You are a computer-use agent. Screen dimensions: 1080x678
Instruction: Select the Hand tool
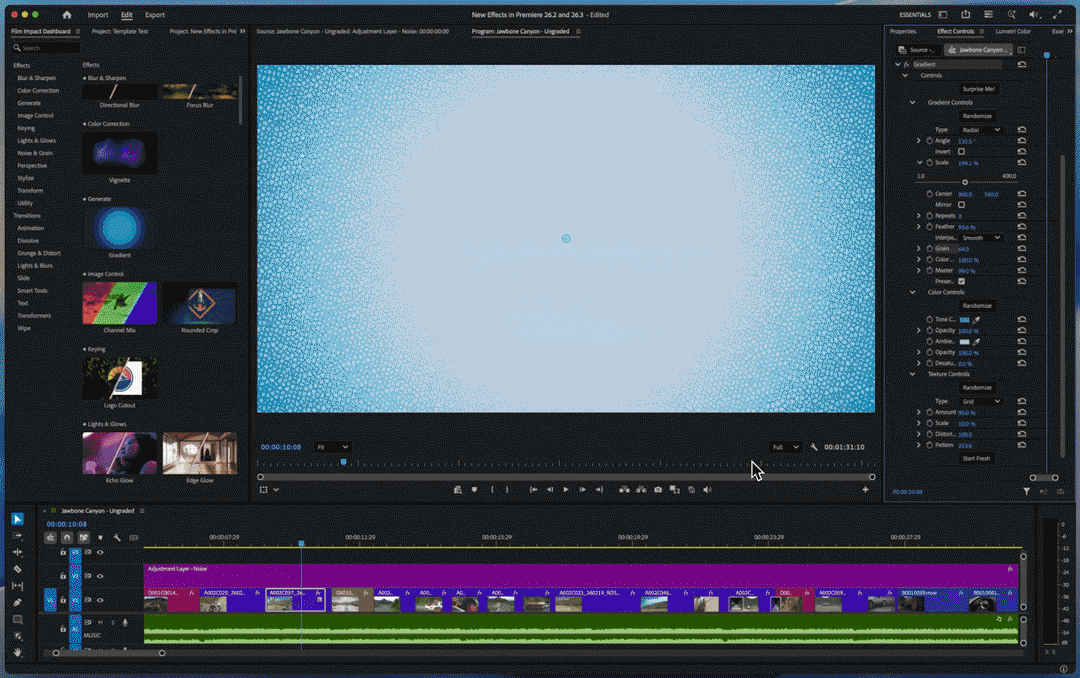[17, 652]
